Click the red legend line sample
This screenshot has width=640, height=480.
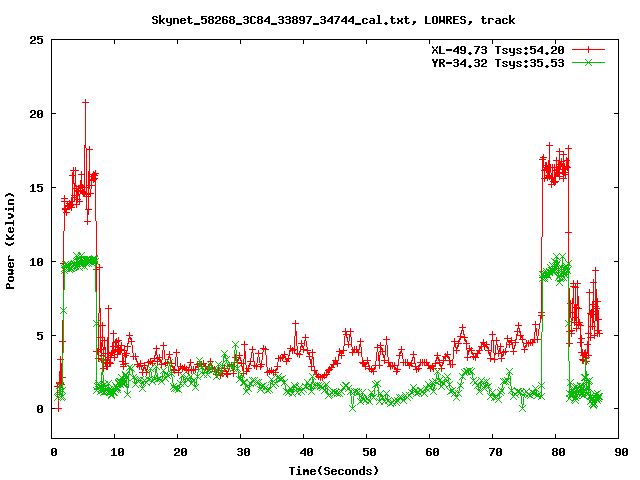click(x=588, y=50)
